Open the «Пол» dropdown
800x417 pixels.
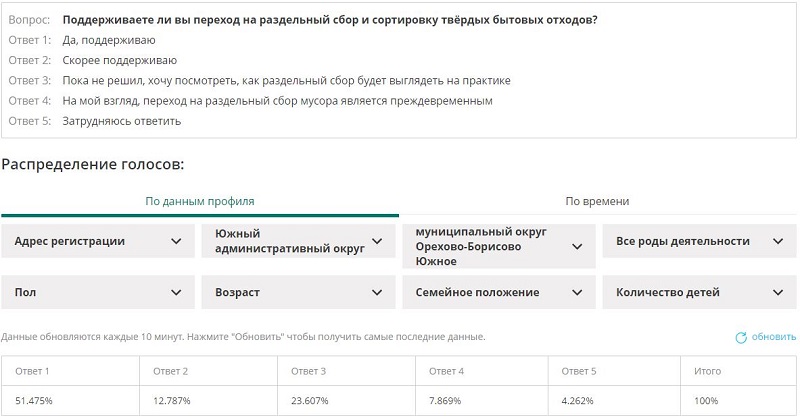point(97,292)
